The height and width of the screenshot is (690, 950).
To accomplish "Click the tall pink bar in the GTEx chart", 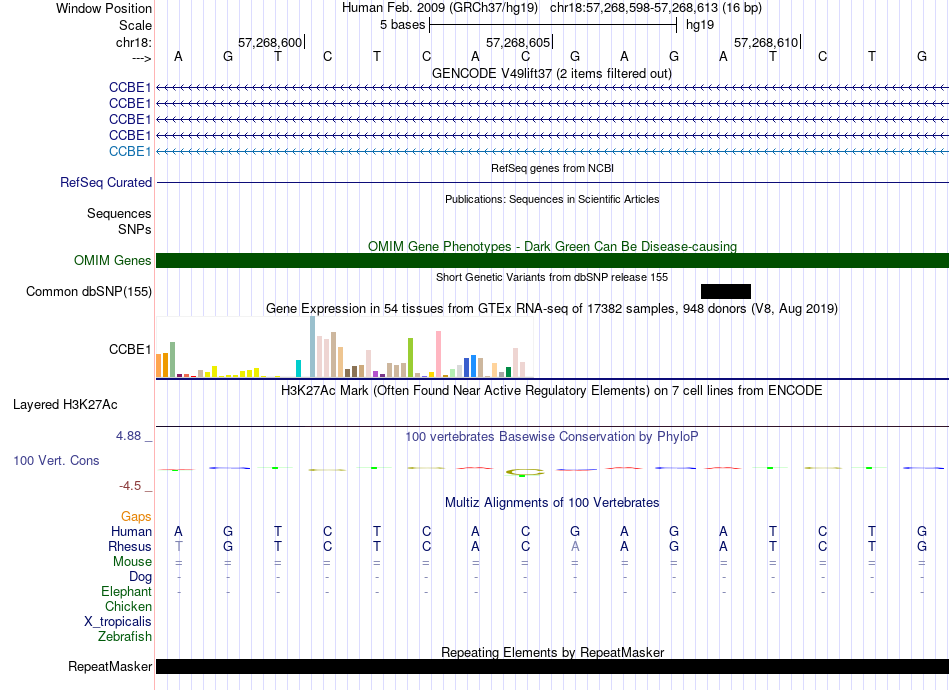I will pos(439,354).
